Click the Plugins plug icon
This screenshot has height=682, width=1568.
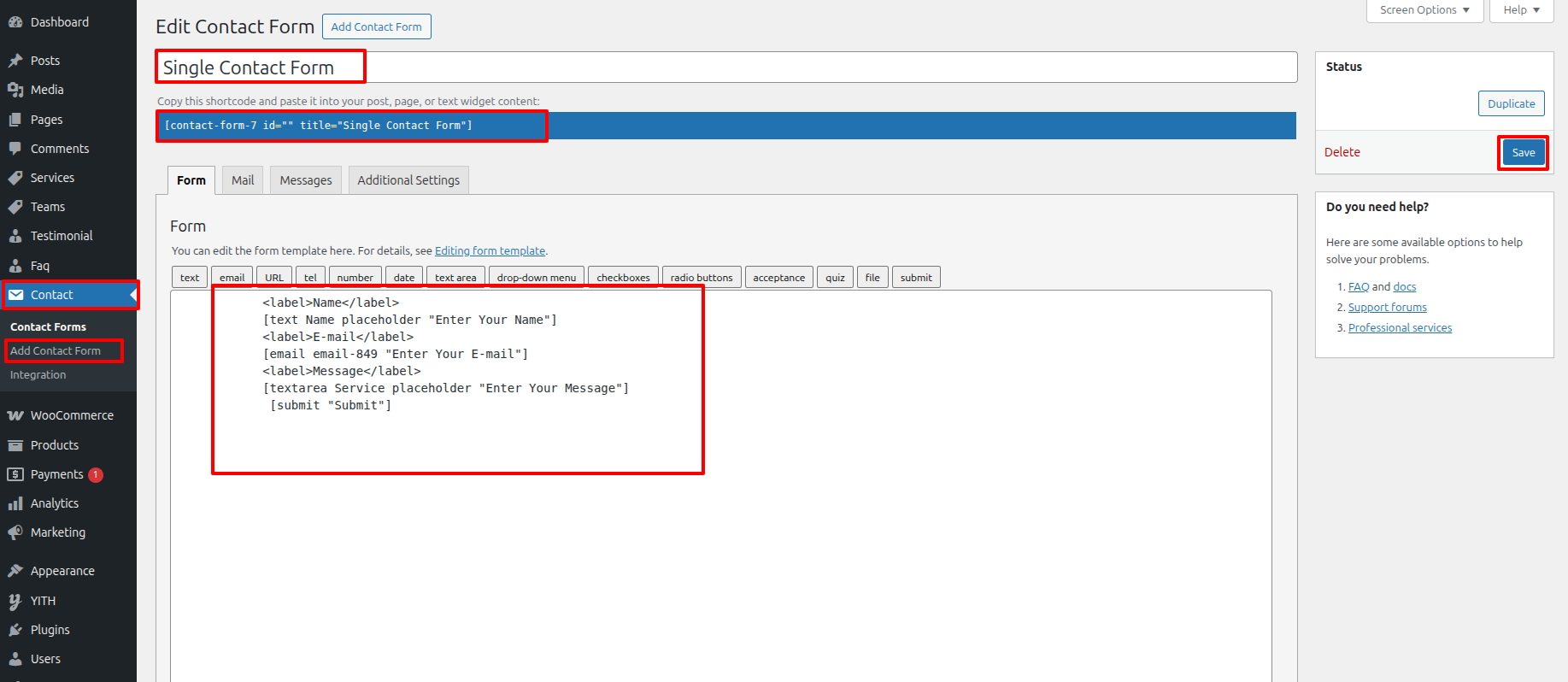(15, 630)
